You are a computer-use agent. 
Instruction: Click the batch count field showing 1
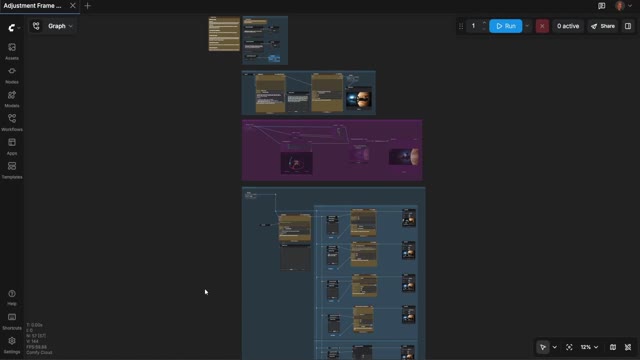[x=473, y=26]
